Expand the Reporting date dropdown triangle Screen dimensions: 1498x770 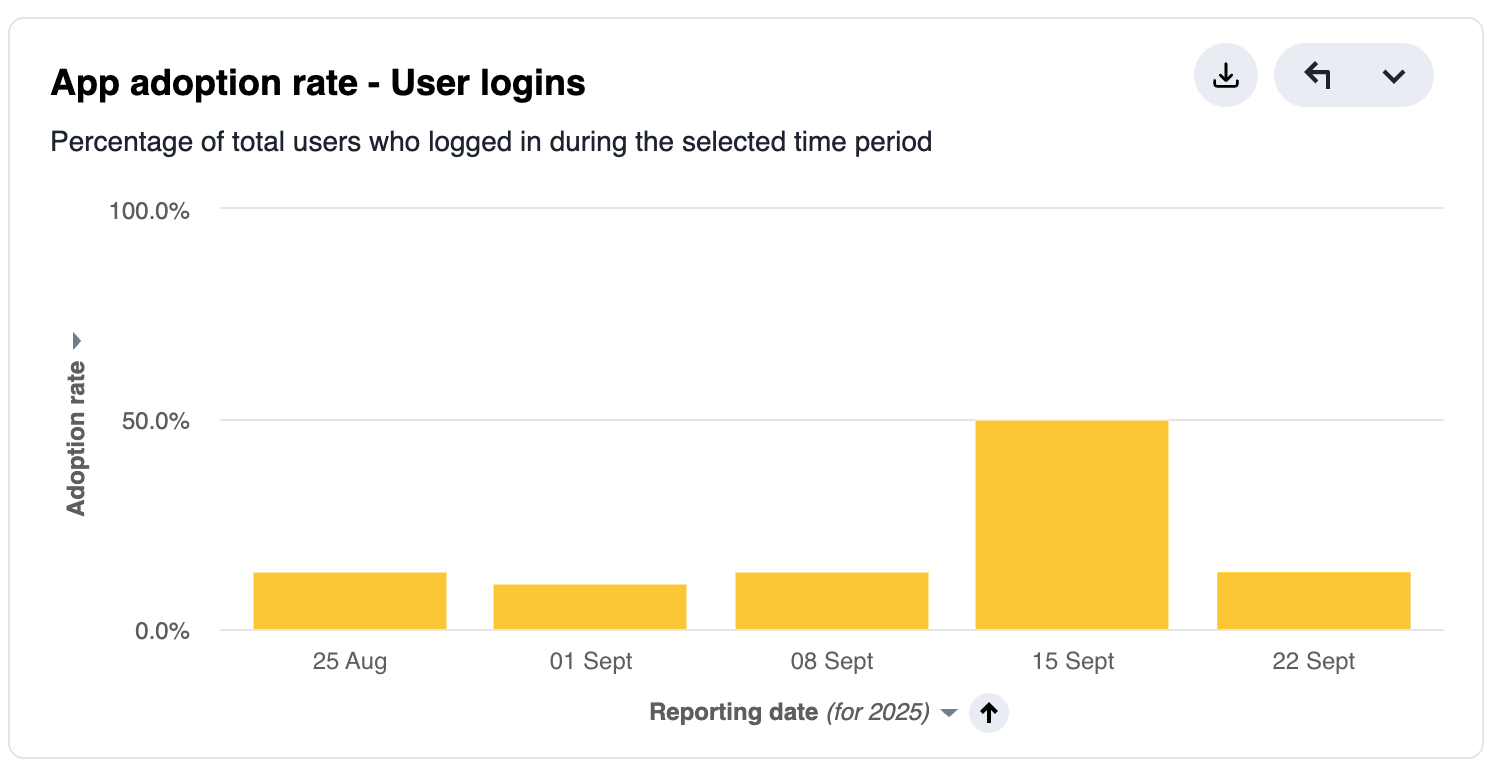pyautogui.click(x=950, y=713)
